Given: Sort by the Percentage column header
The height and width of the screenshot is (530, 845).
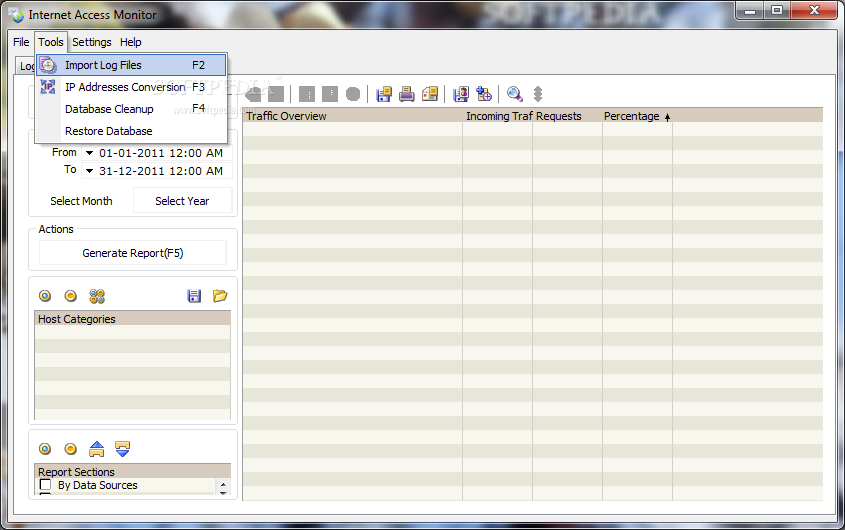Looking at the screenshot, I should point(637,116).
